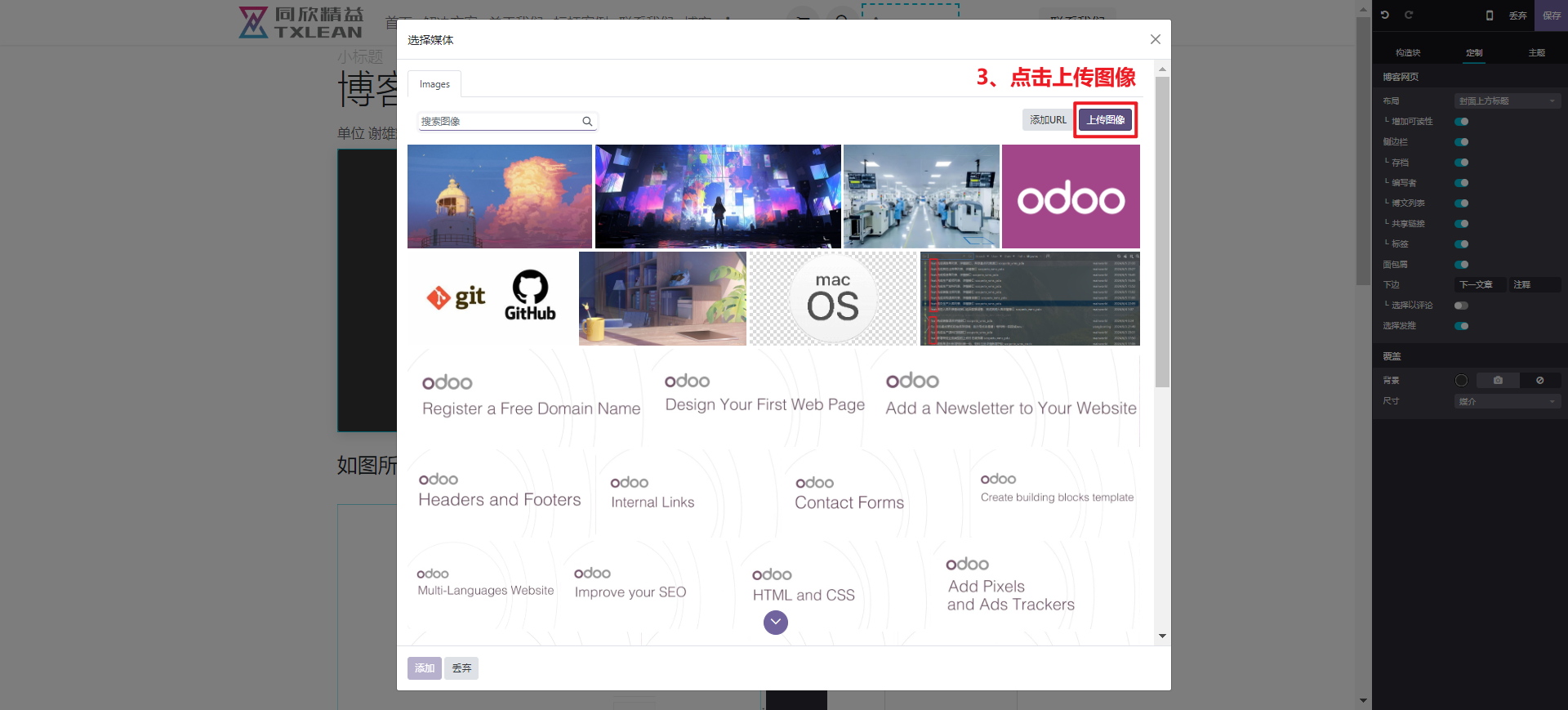
Task: Open the 定制 tab in editor panel
Action: point(1474,53)
